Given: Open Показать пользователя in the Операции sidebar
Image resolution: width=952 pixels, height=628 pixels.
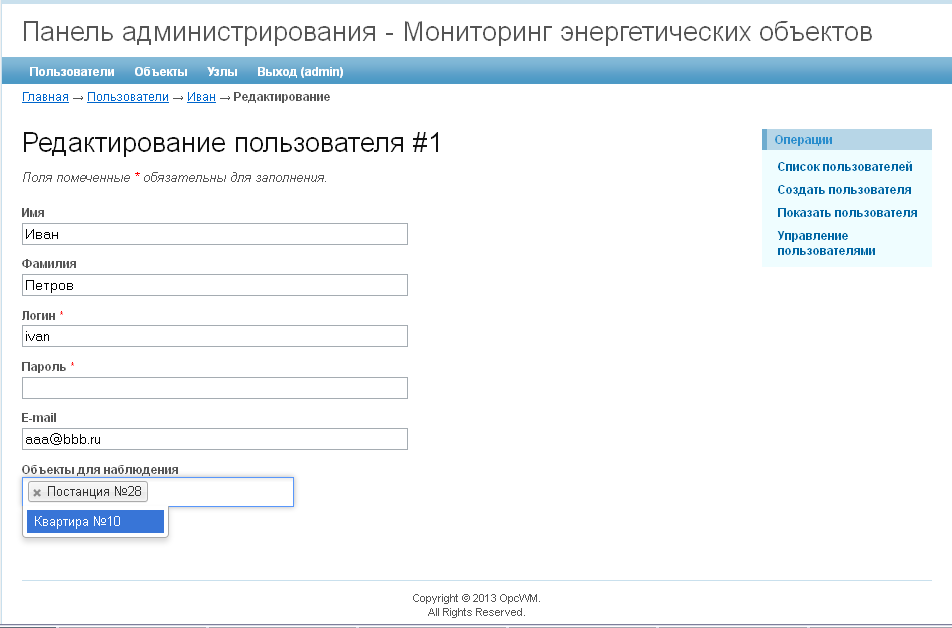Looking at the screenshot, I should tap(847, 213).
